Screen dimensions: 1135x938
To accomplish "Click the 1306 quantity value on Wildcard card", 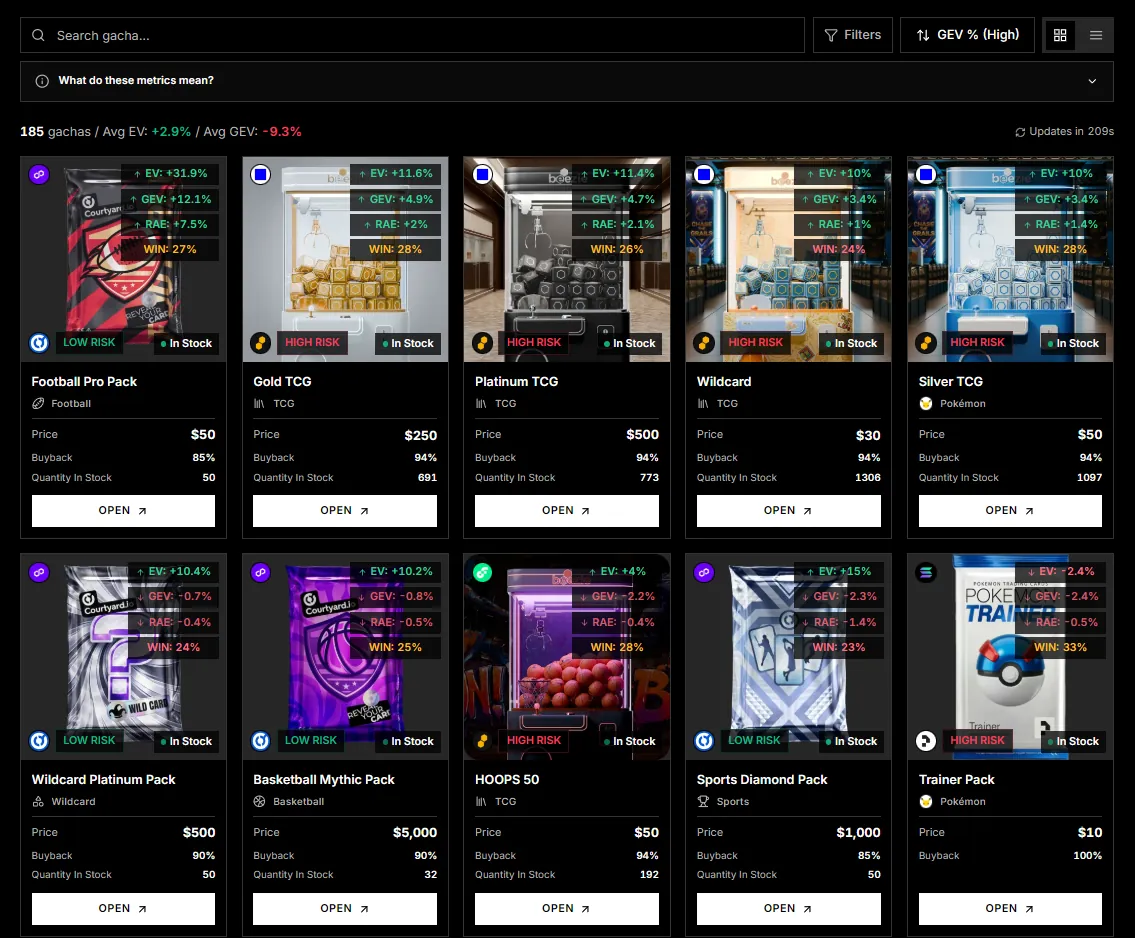I will tap(868, 478).
